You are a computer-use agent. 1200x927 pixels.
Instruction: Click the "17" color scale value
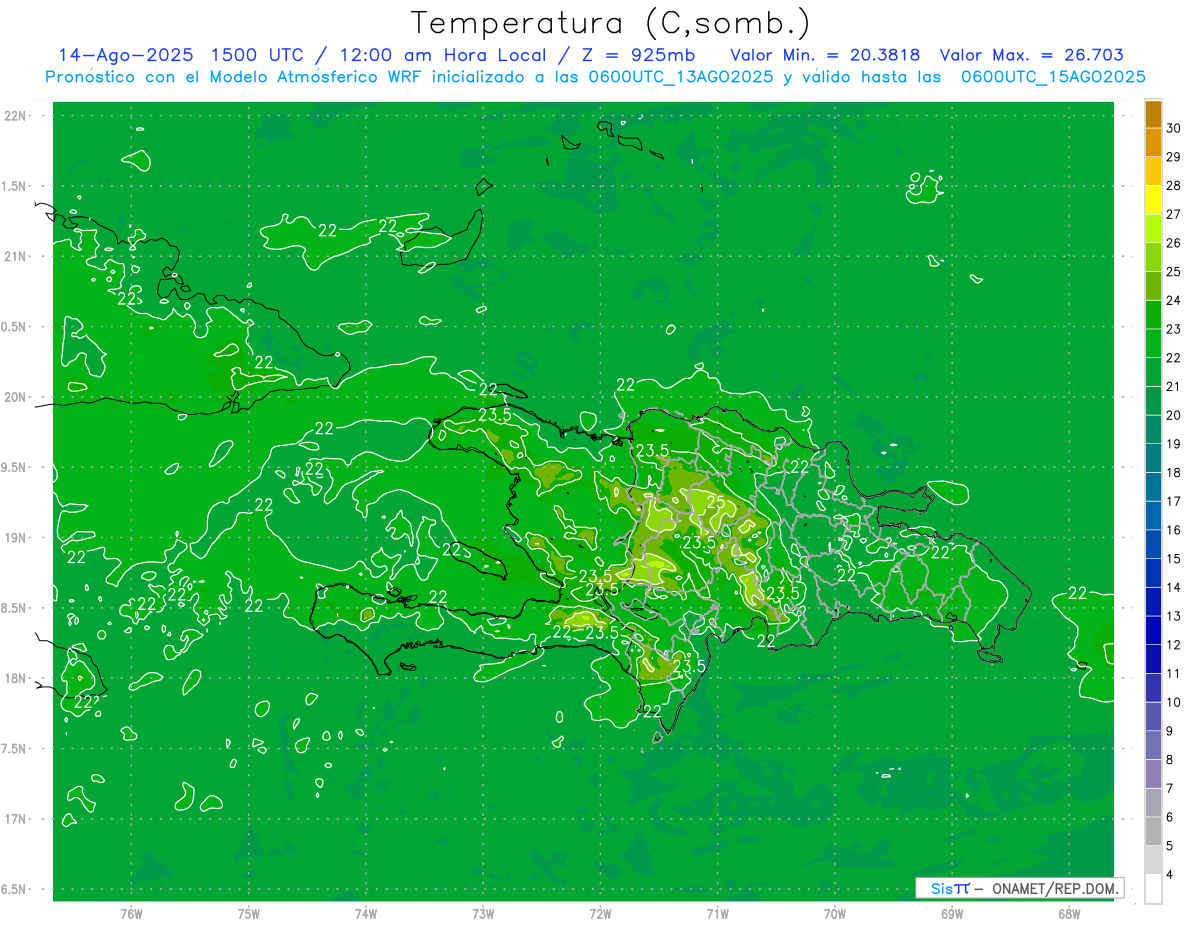tap(1174, 501)
